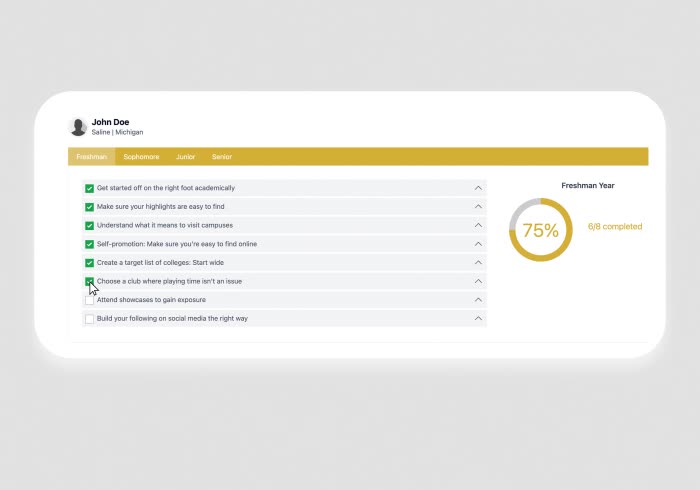The width and height of the screenshot is (700, 490).
Task: Switch to the Freshman tab
Action: click(92, 157)
